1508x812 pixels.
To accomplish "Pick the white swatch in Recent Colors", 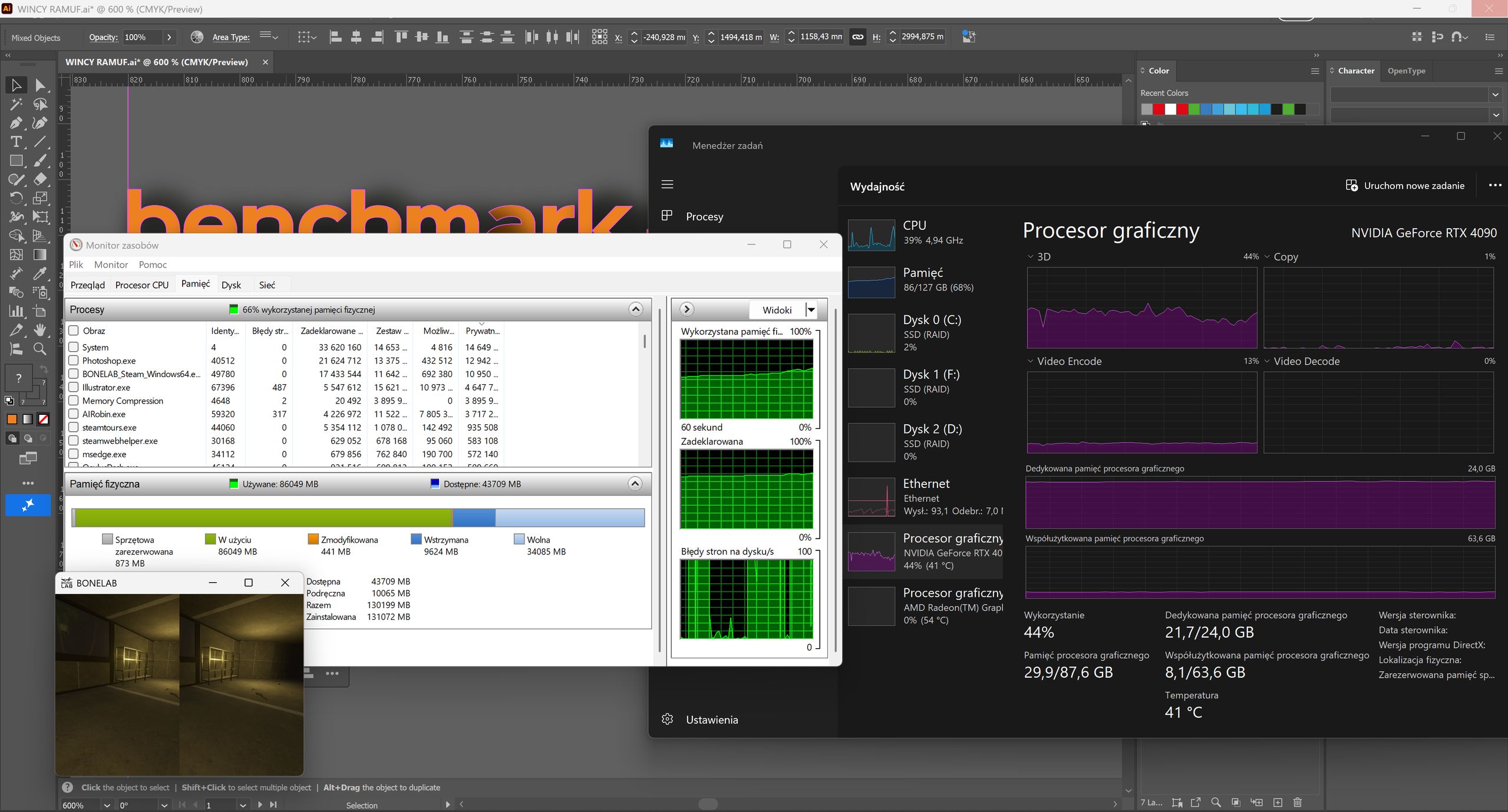I will click(1170, 109).
